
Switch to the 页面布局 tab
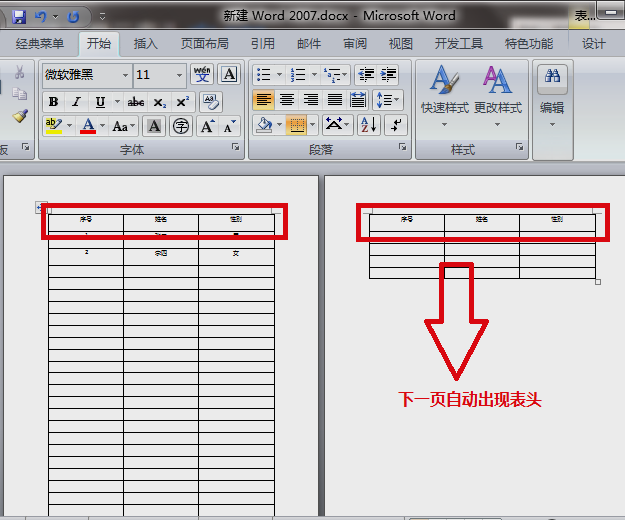tap(204, 43)
